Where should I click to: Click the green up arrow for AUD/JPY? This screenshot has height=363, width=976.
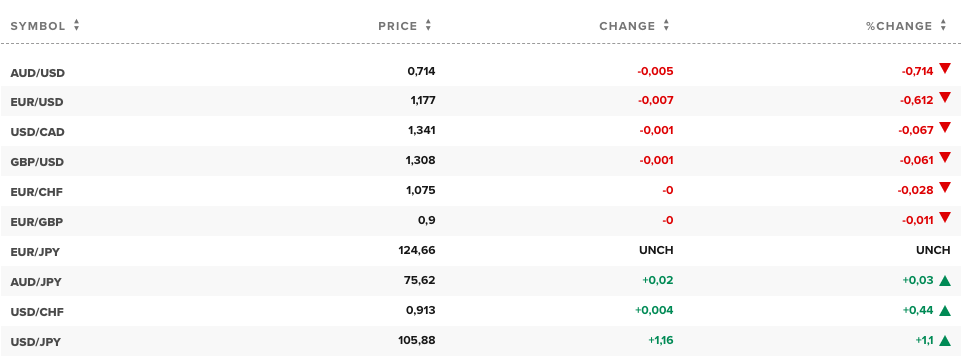tap(945, 281)
